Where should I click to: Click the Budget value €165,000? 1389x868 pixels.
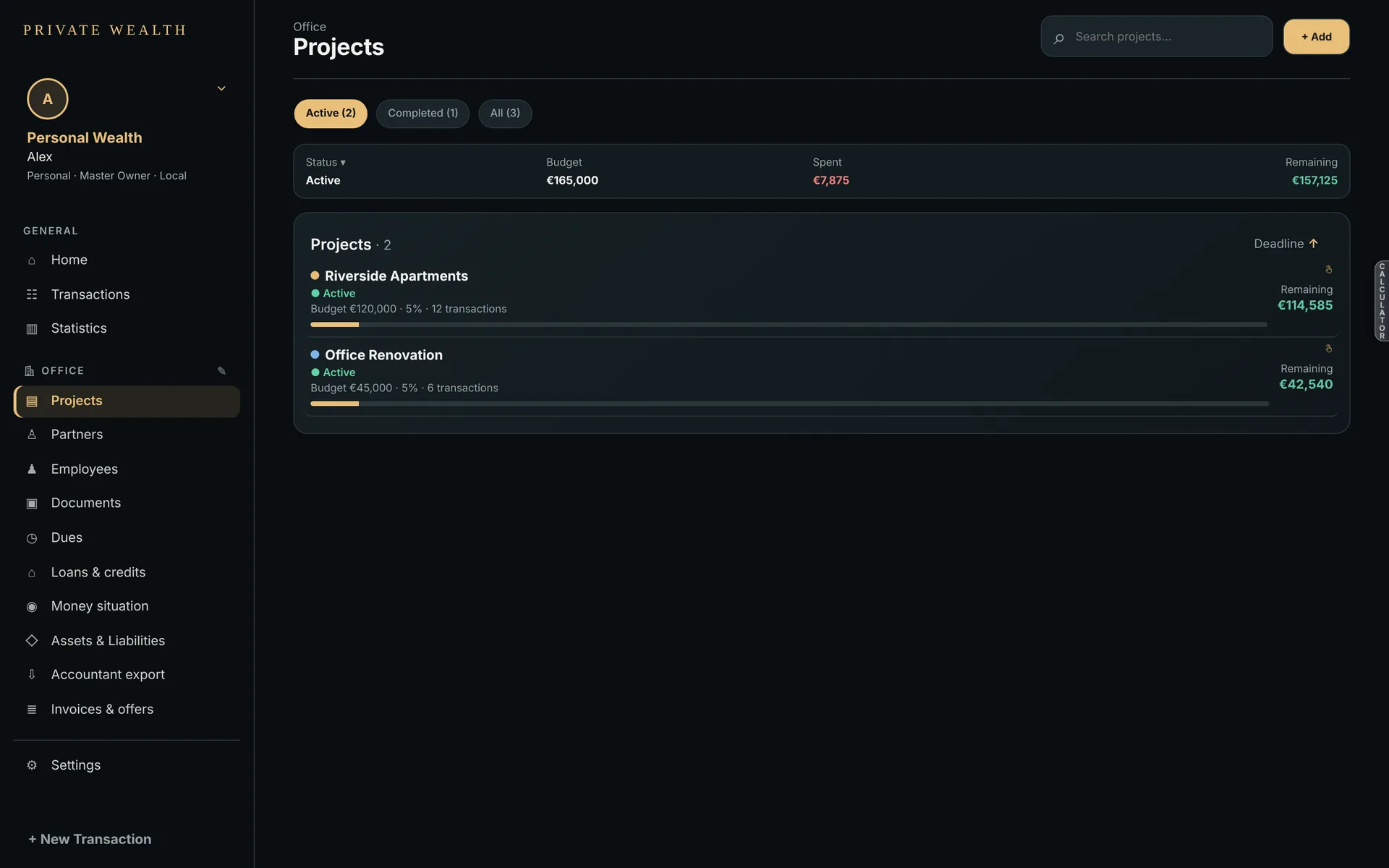point(572,181)
